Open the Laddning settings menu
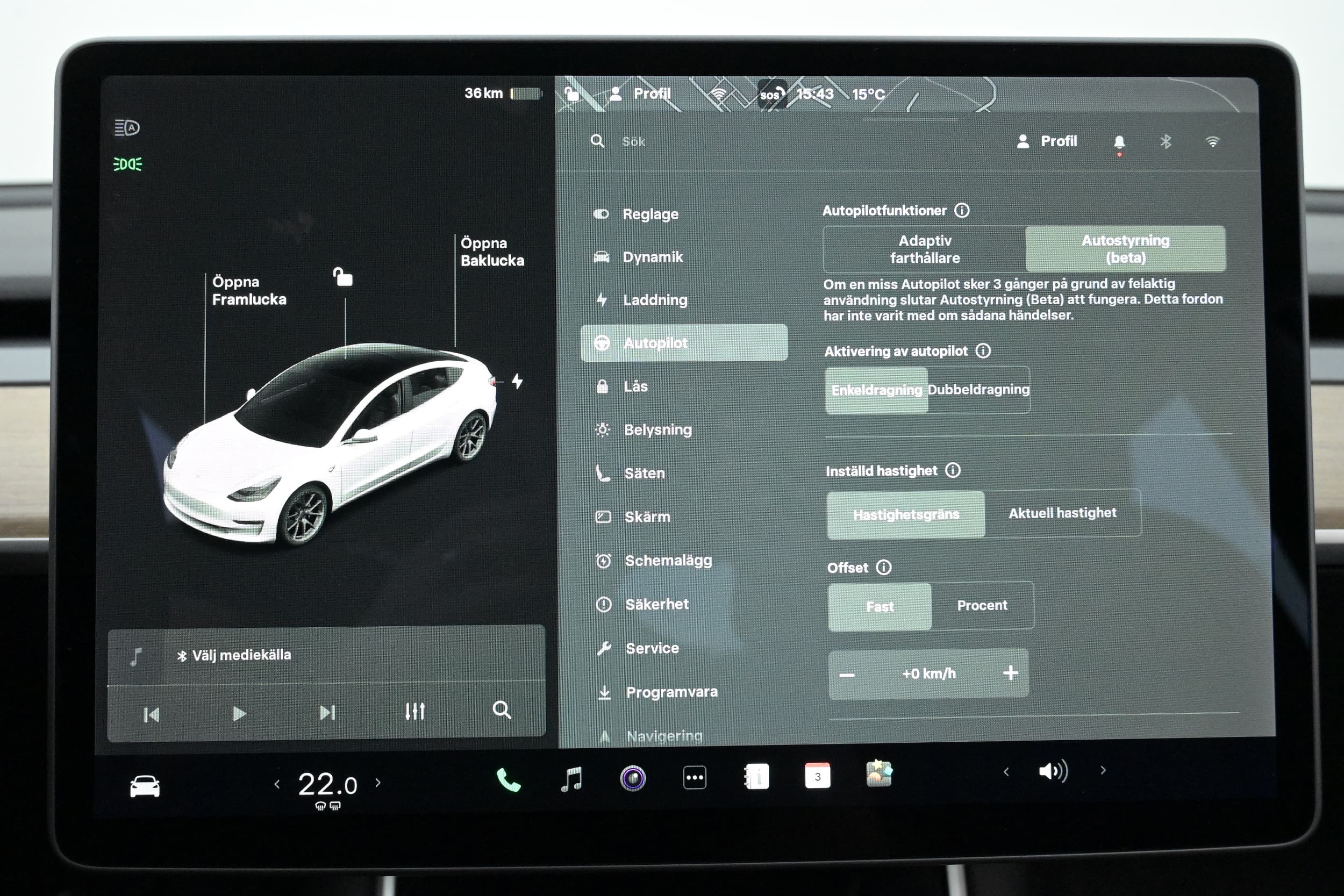 pos(655,300)
